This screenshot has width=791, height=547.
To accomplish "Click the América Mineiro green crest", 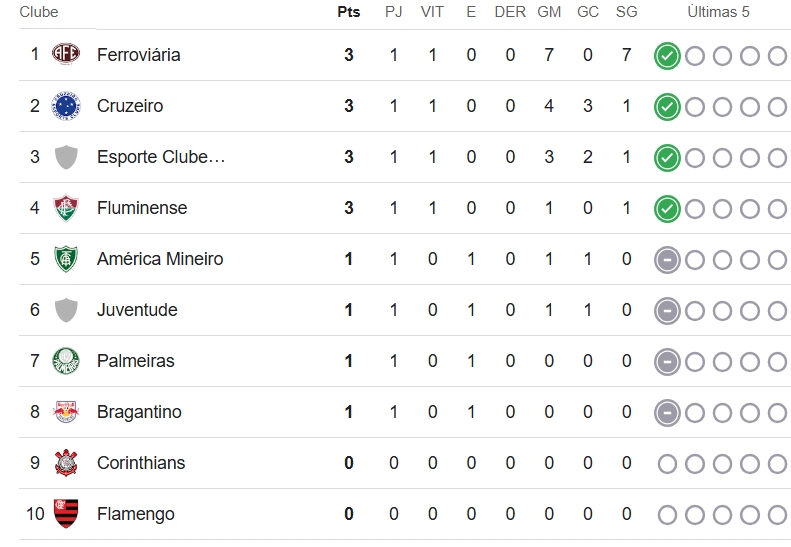I will point(66,258).
